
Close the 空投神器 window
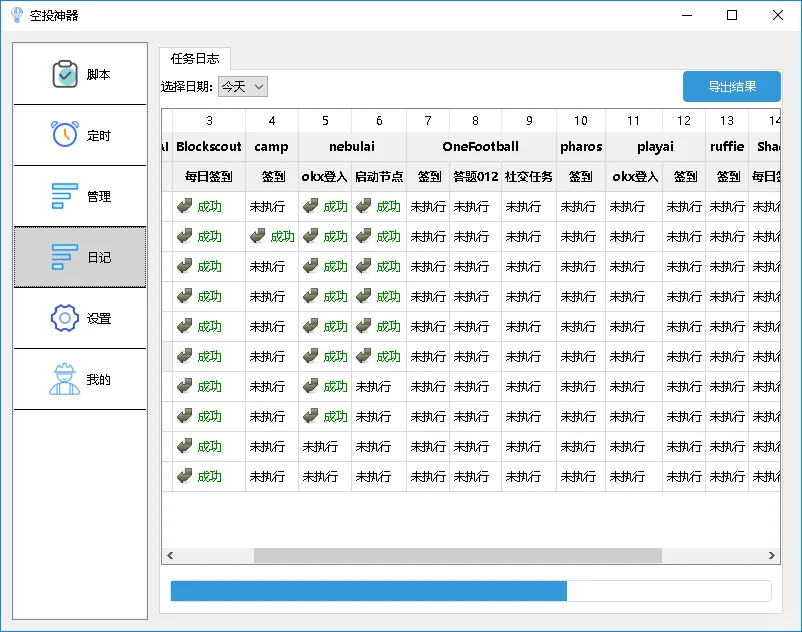point(777,15)
